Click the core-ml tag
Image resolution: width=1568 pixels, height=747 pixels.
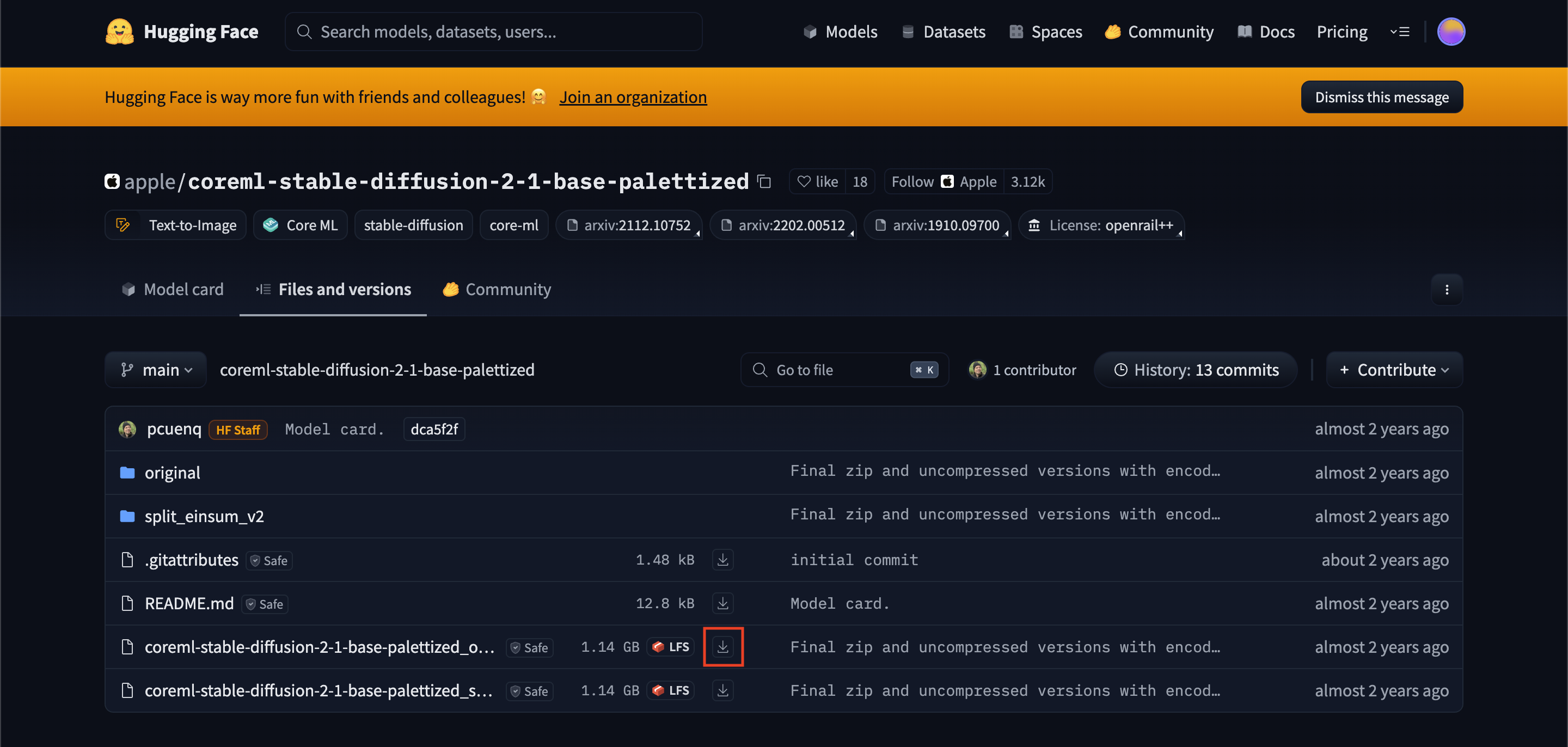(x=514, y=225)
